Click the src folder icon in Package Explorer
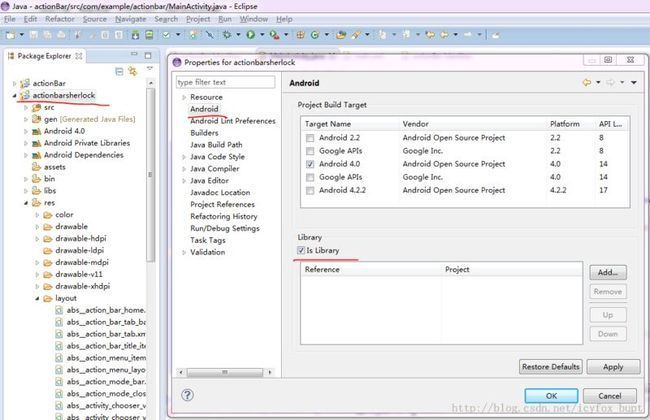 click(37, 107)
